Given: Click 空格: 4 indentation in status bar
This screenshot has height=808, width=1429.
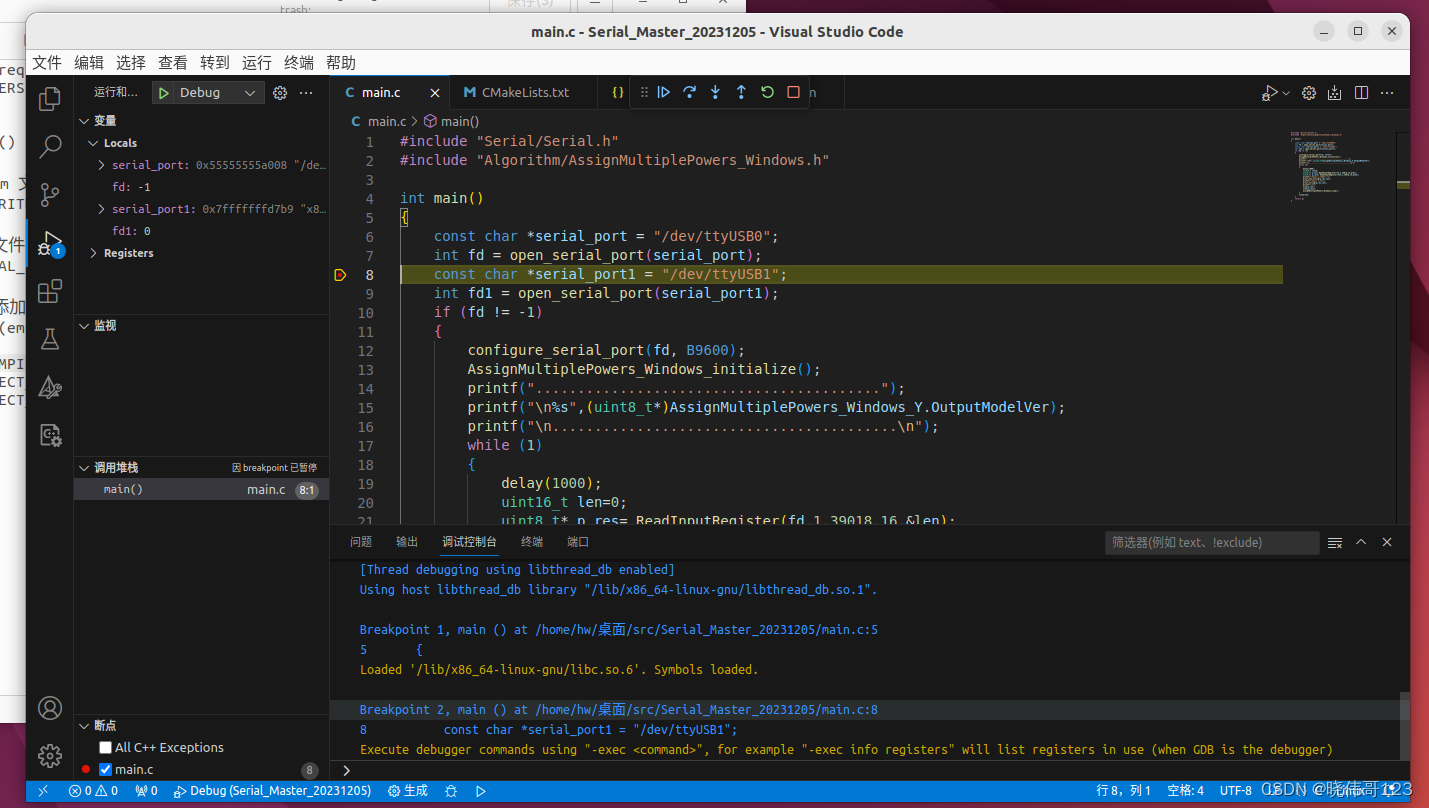Looking at the screenshot, I should click(1186, 790).
